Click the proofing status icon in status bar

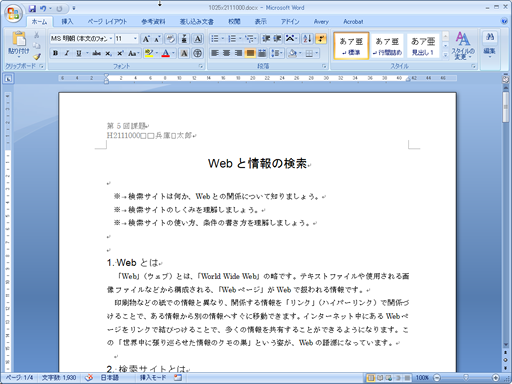[89, 378]
